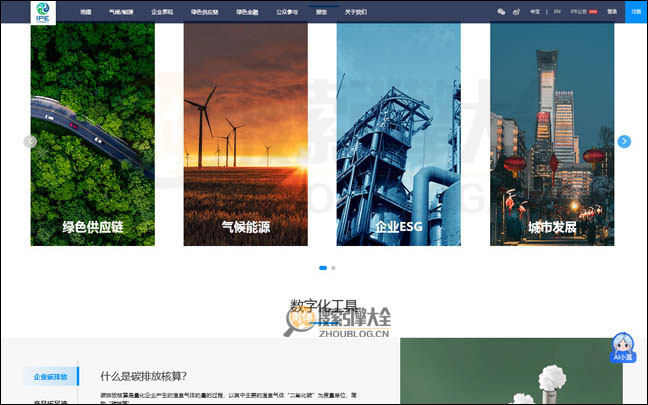Open the AI小蓝 assistant avatar

tap(623, 347)
